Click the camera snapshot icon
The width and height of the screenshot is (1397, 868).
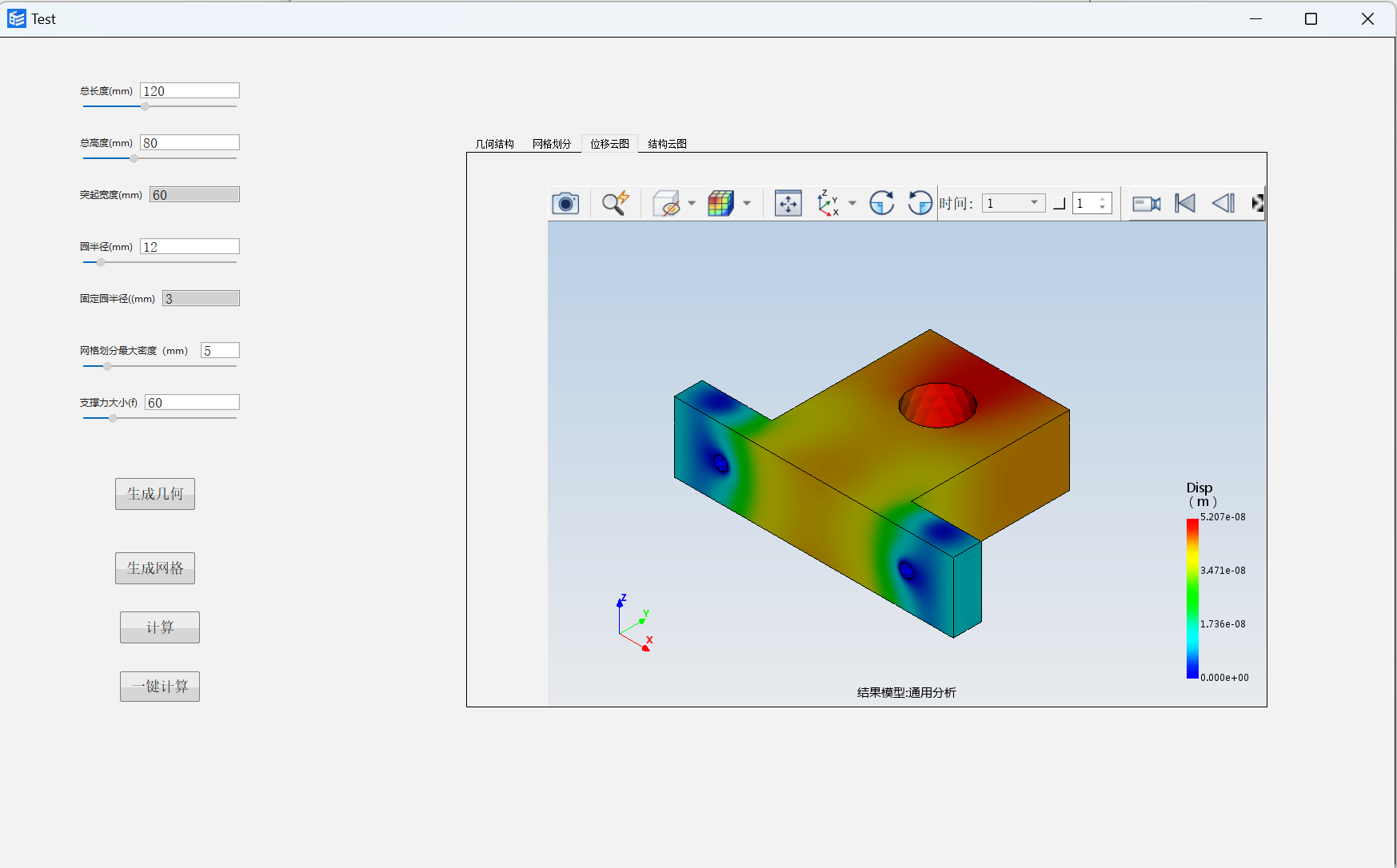(565, 204)
